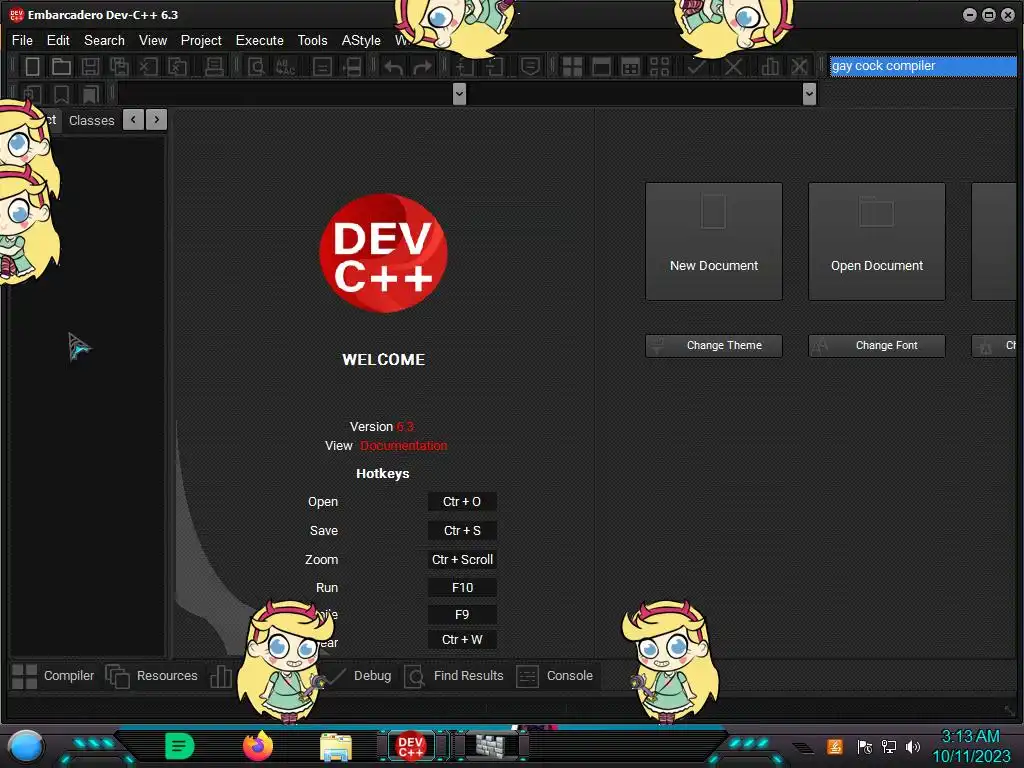Viewport: 1024px width, 768px height.
Task: Click the Ctr + Scroll hotkey label
Action: pos(462,560)
